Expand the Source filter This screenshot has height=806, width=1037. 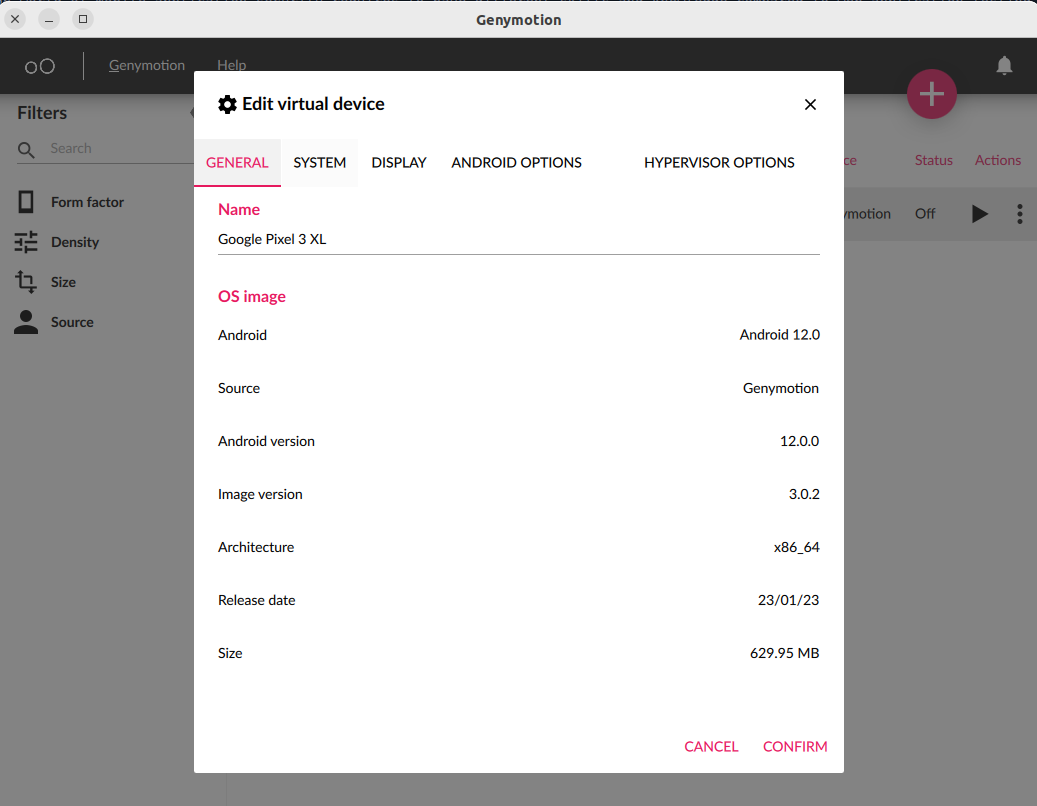pyautogui.click(x=72, y=322)
